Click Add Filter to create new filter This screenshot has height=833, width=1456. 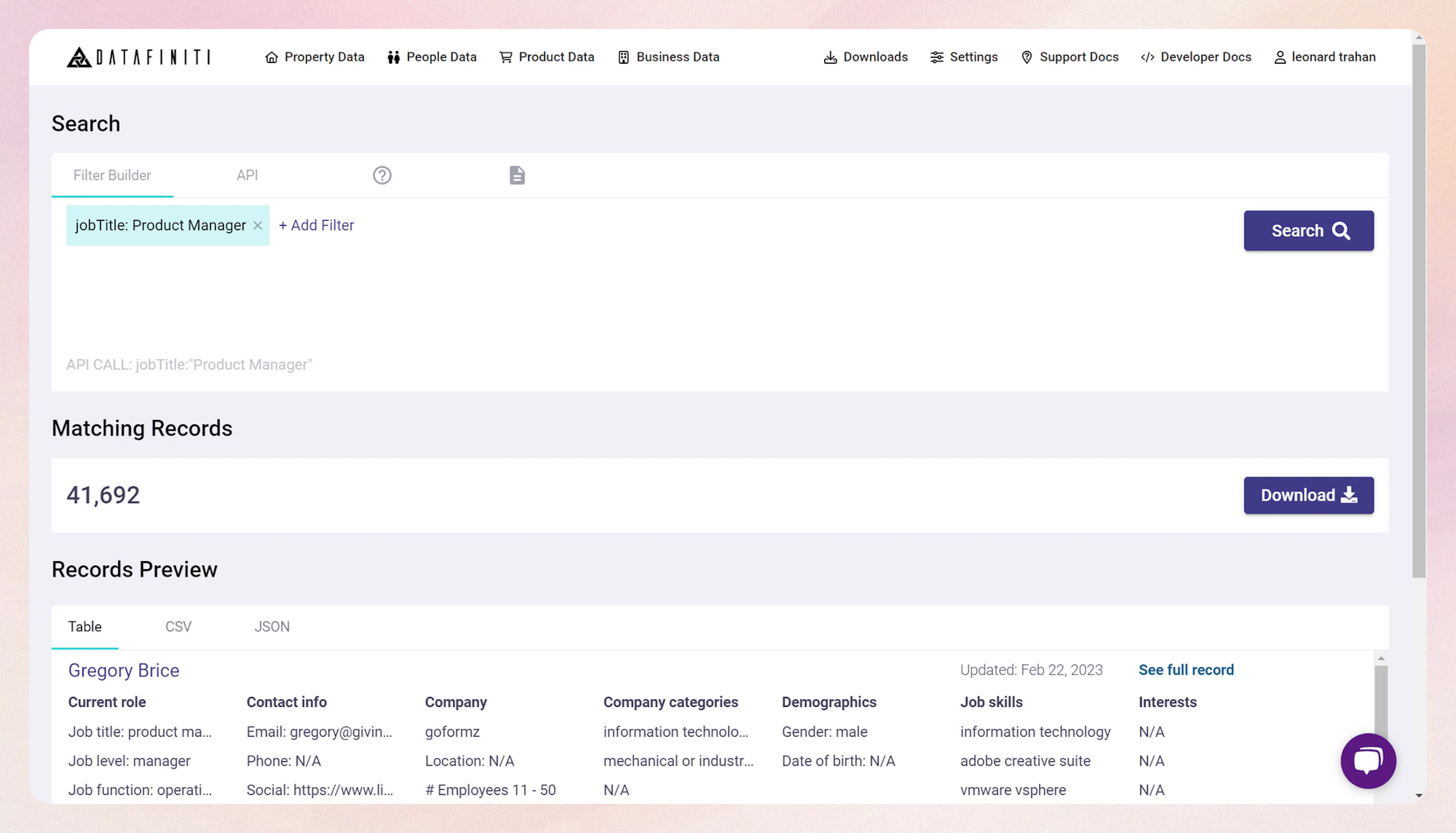coord(316,225)
